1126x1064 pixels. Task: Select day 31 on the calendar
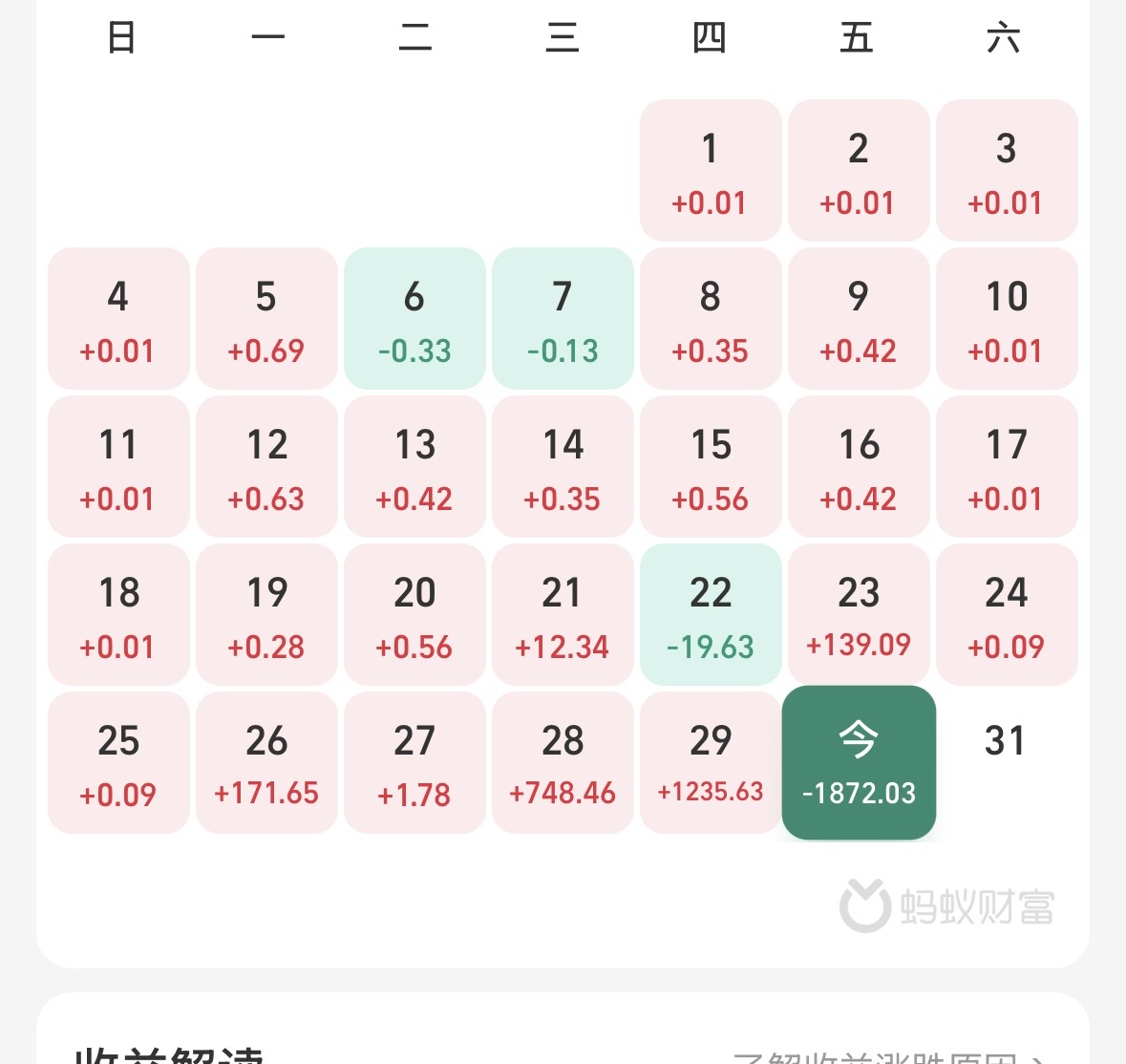click(1006, 742)
